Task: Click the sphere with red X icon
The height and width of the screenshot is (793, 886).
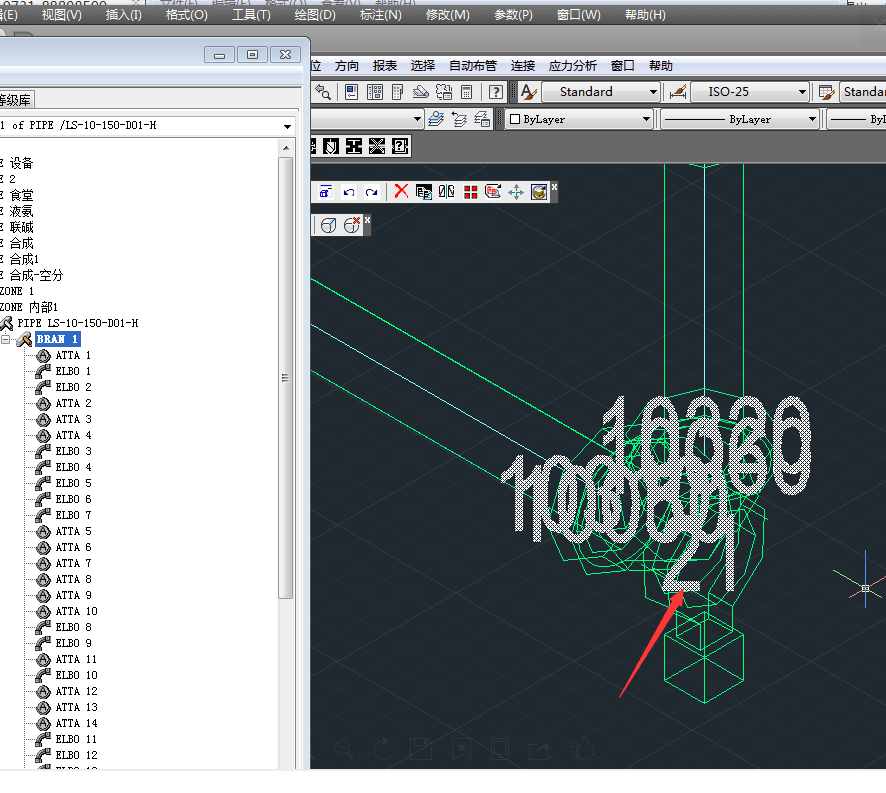Action: tap(351, 225)
